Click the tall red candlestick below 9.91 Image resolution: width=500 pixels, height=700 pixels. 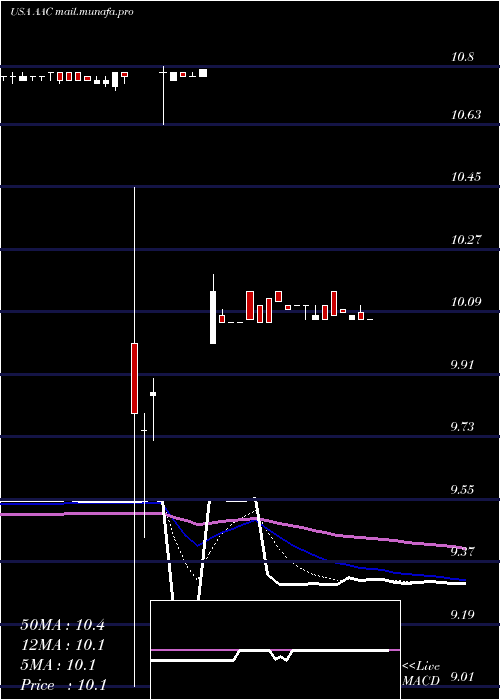[134, 378]
